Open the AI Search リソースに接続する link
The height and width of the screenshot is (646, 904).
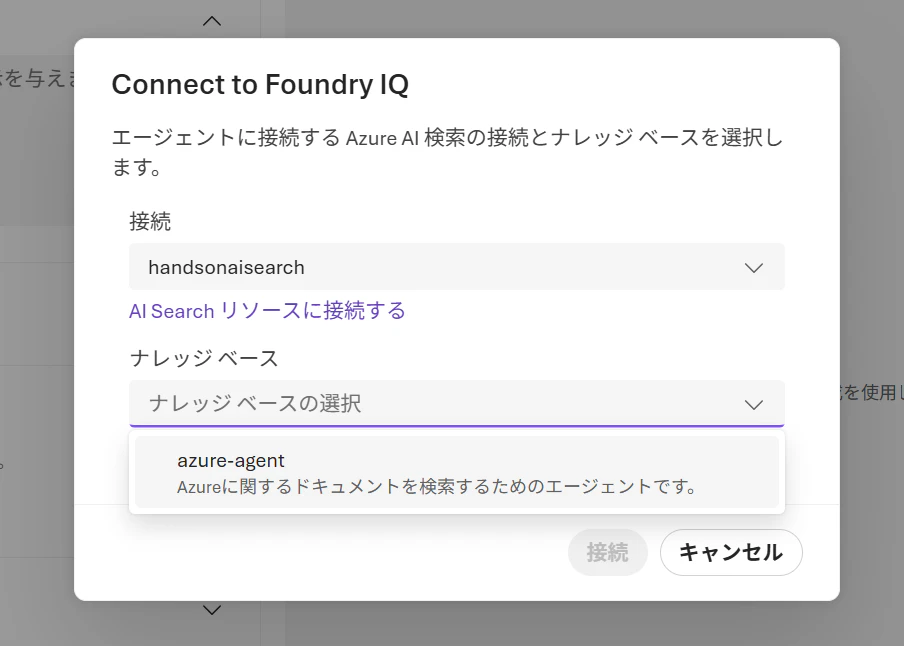(267, 311)
